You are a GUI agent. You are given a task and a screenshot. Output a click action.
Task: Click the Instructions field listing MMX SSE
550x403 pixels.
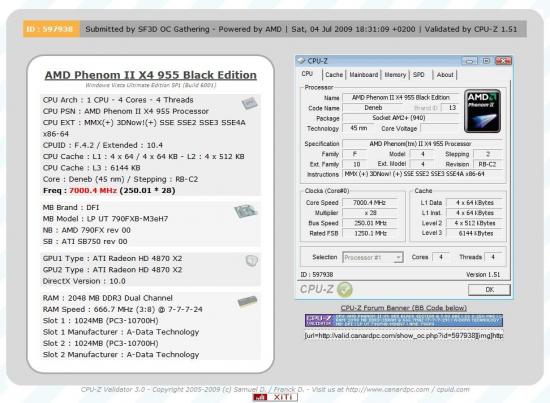[423, 174]
